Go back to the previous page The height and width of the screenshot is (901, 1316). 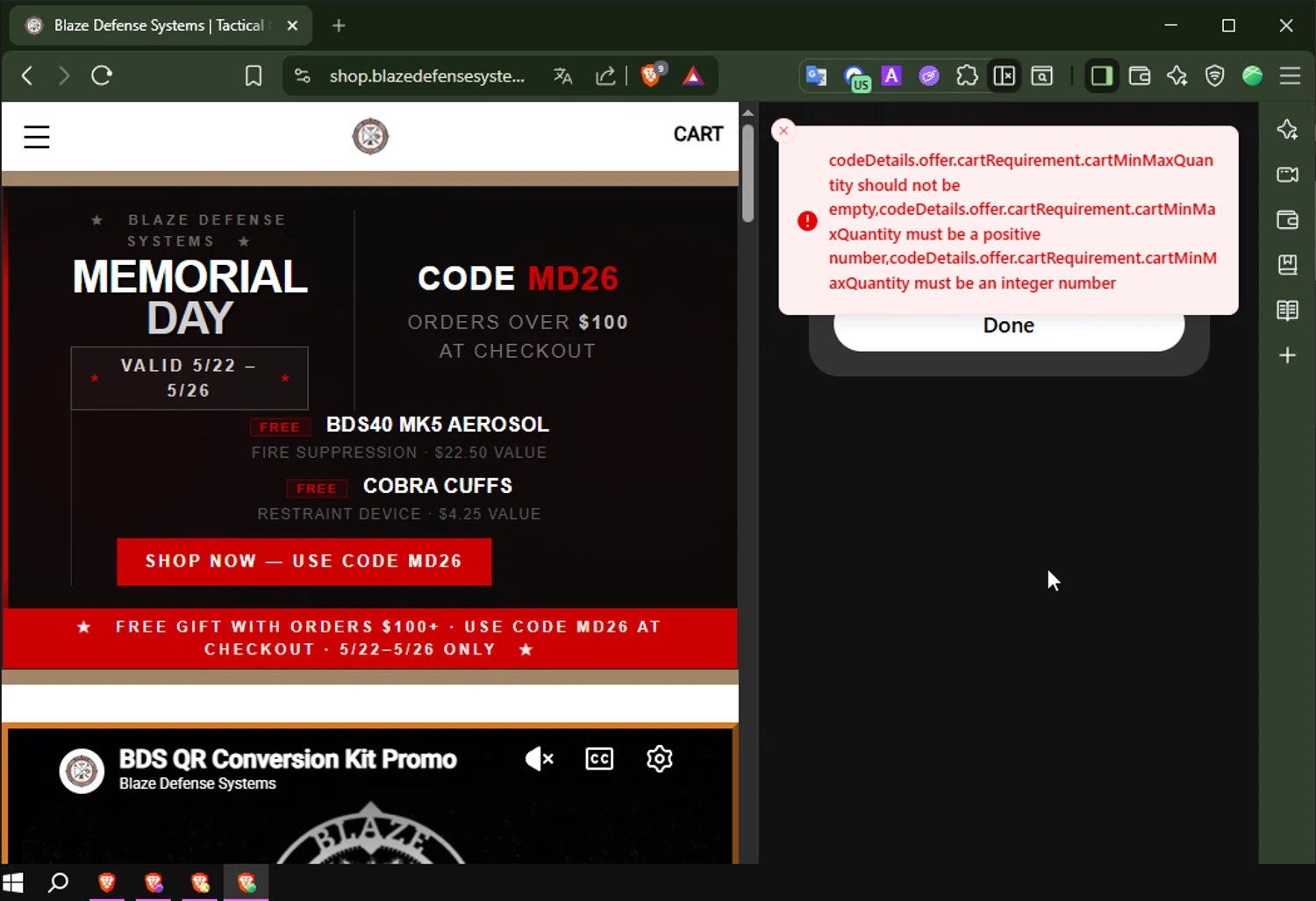click(x=27, y=76)
